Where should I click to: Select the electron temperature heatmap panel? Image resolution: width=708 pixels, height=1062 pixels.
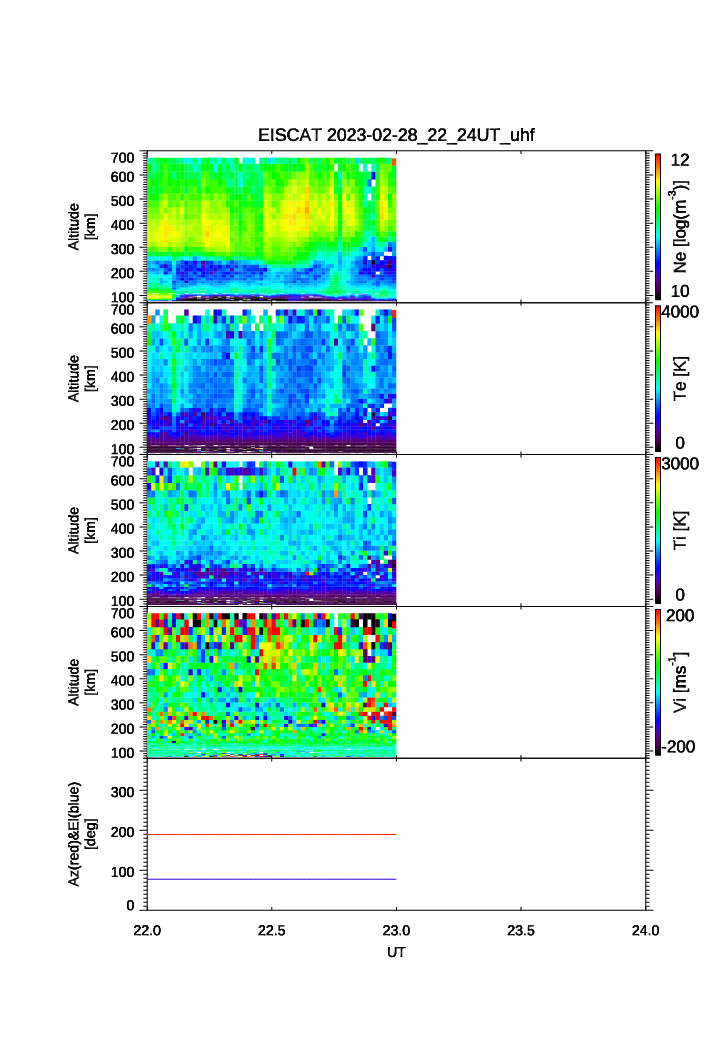[272, 379]
